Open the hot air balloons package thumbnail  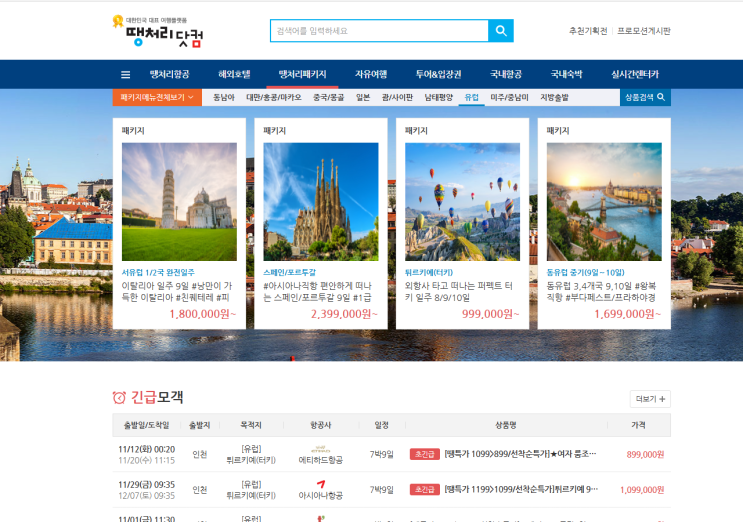[462, 202]
